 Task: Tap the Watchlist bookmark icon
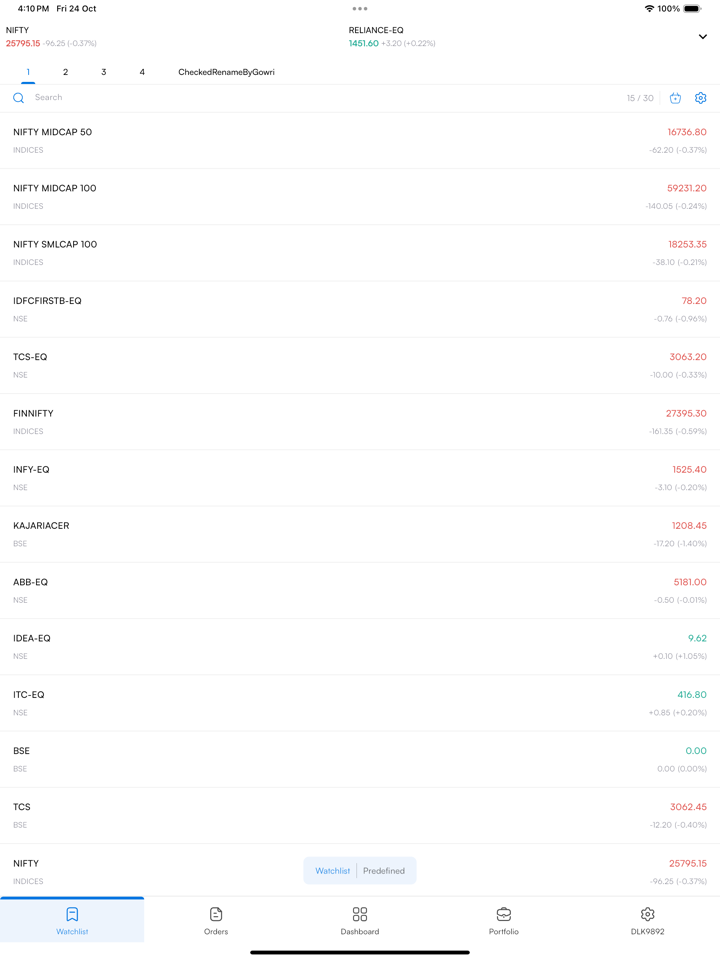click(x=72, y=915)
